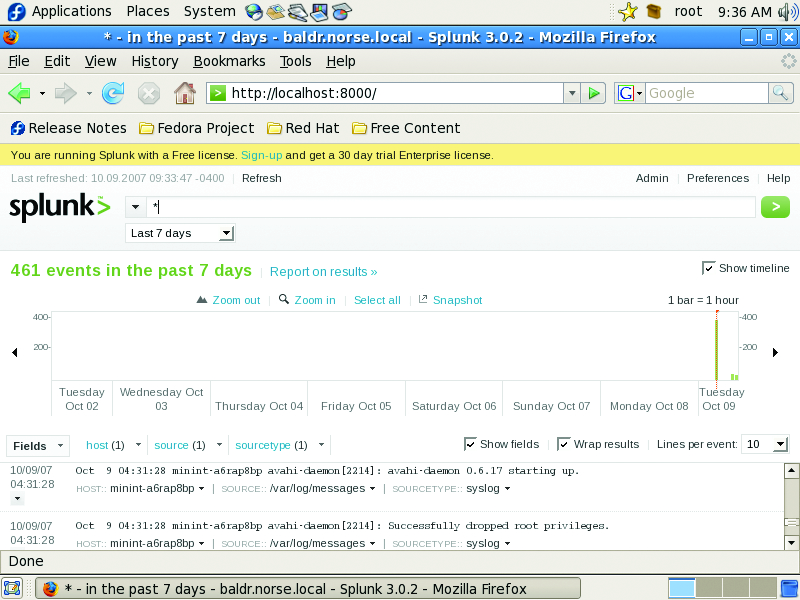Click the search magnifier icon in Google box

(x=780, y=93)
